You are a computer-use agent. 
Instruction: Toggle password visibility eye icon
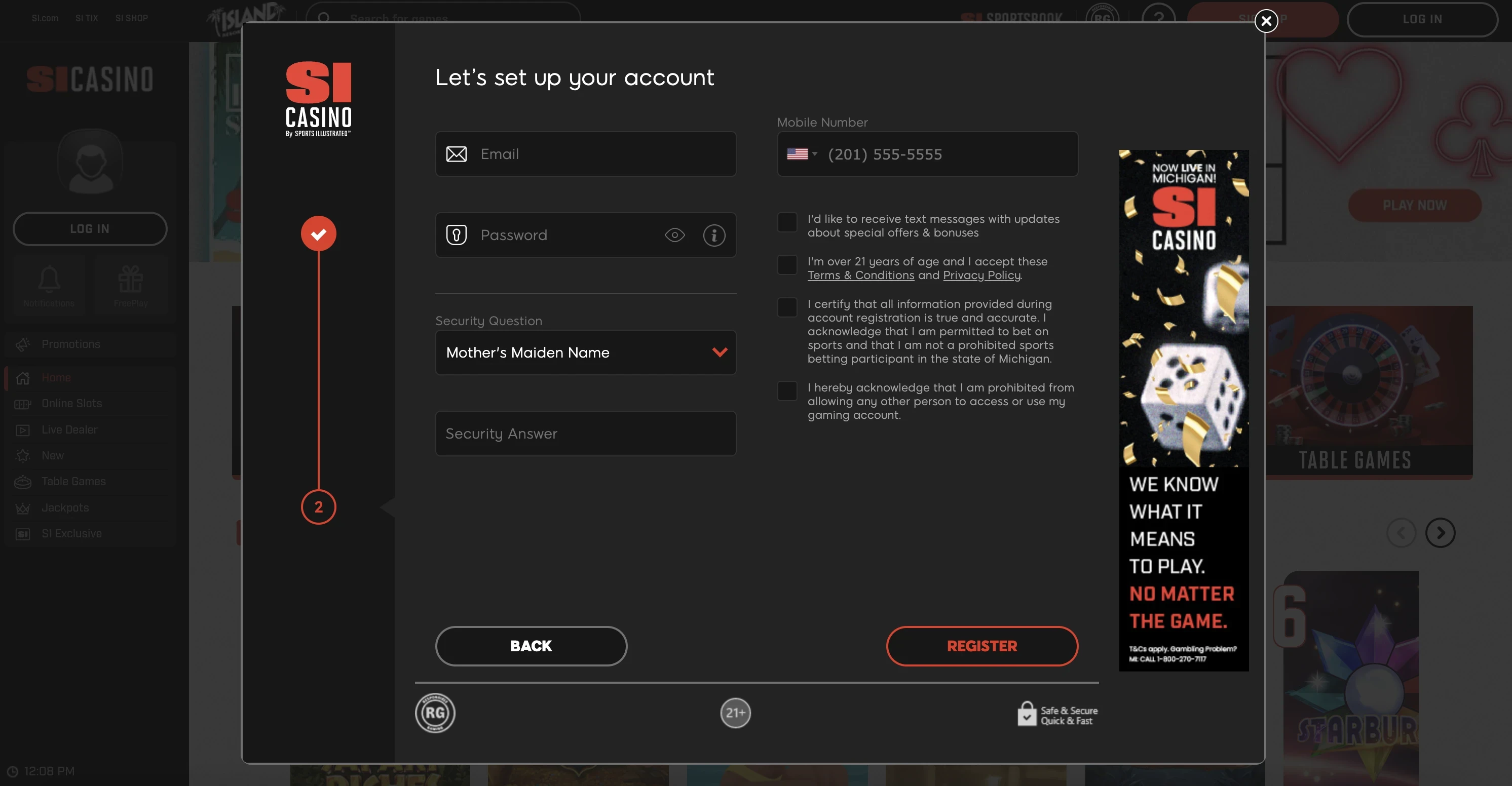(674, 235)
